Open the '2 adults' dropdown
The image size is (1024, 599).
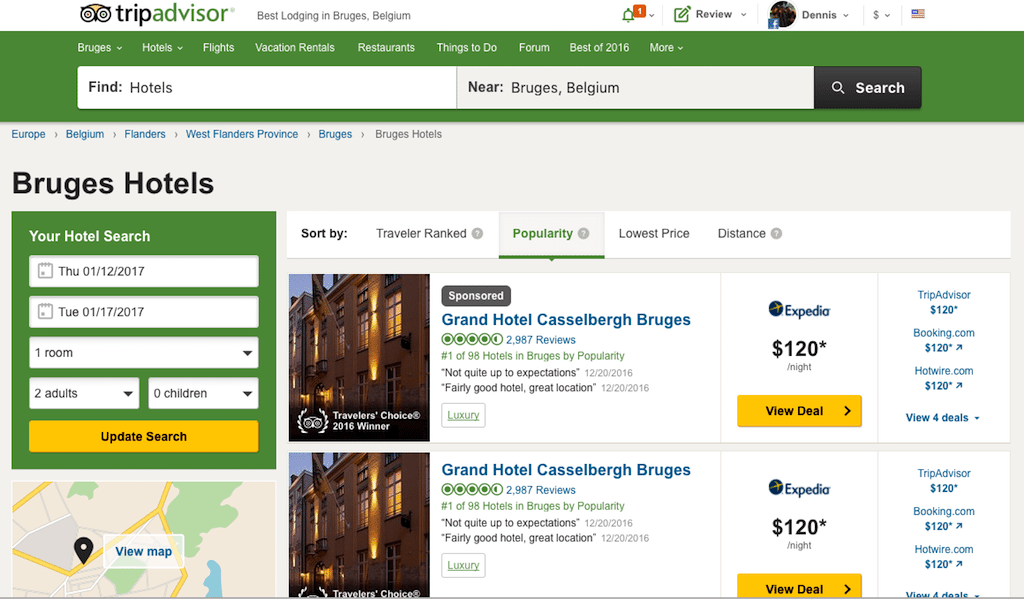[83, 392]
